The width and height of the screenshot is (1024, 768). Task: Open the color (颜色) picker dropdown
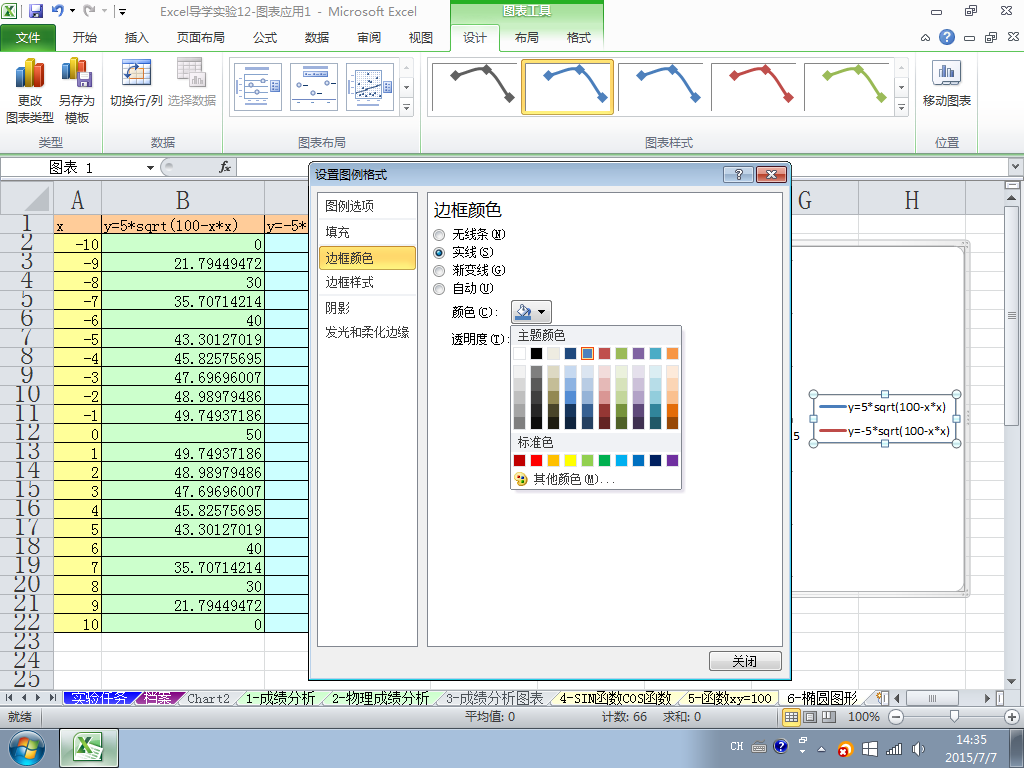click(531, 312)
